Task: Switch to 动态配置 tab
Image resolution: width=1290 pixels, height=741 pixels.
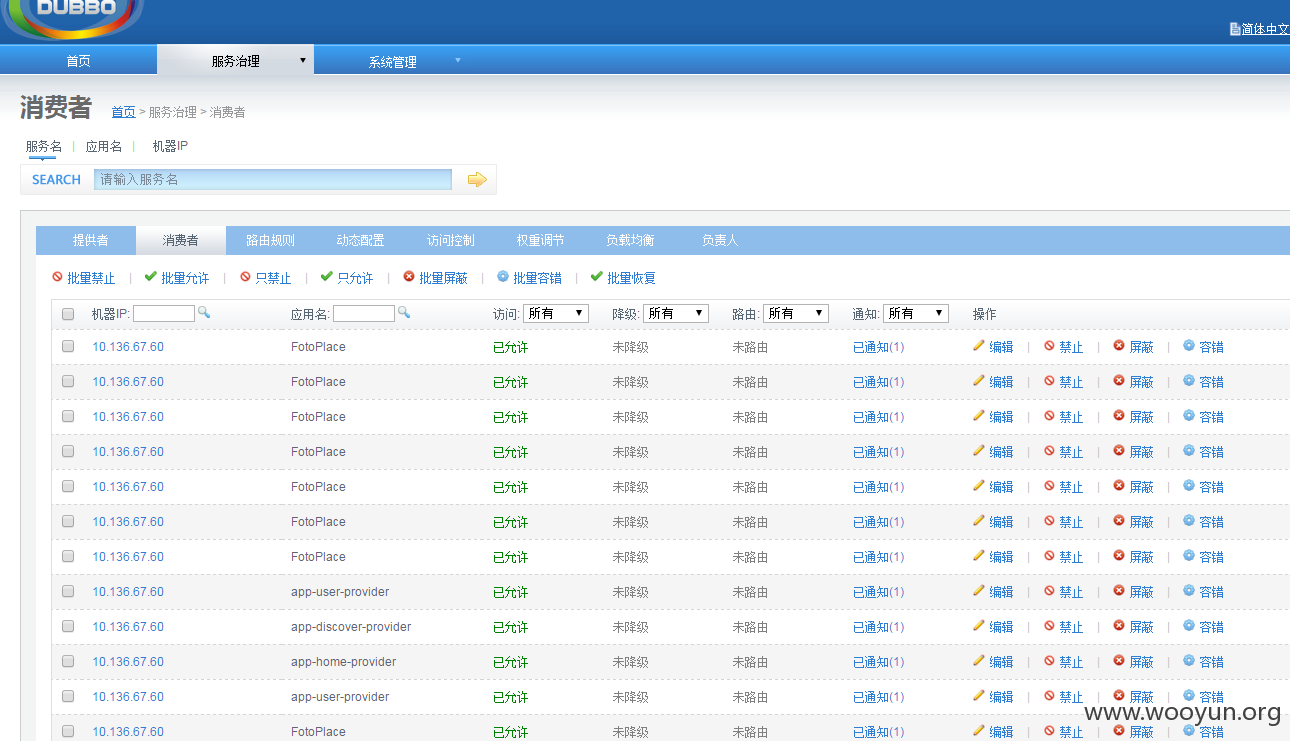Action: coord(360,241)
